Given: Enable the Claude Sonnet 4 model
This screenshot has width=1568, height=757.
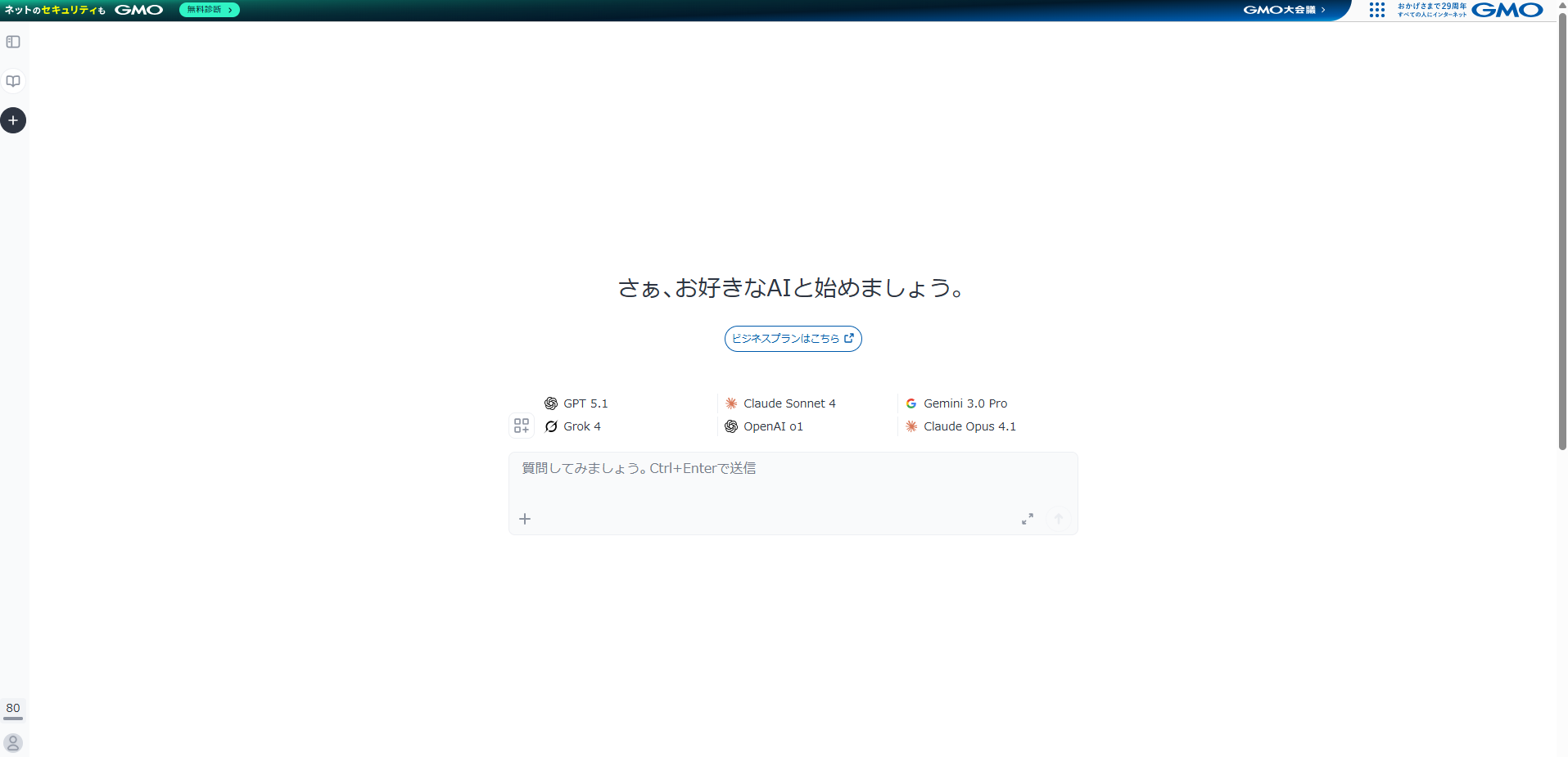Looking at the screenshot, I should [x=779, y=403].
